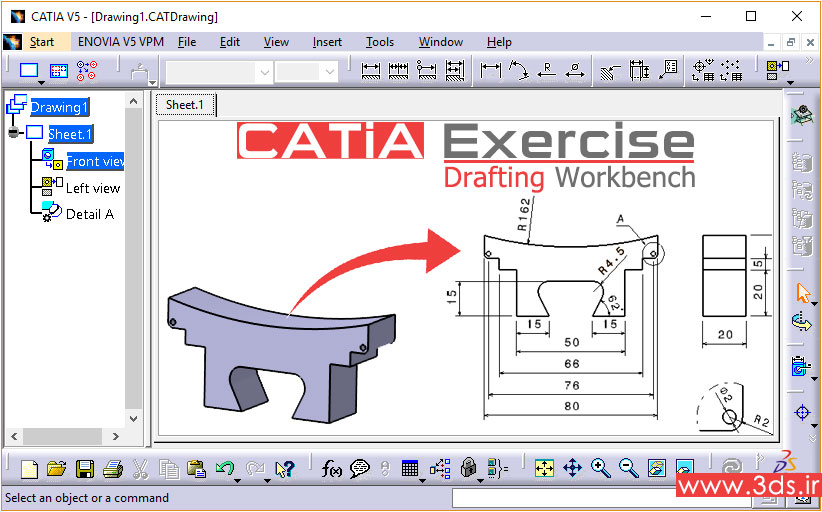Expand the Front View icon's flyout arrow
The width and height of the screenshot is (822, 512).
(x=791, y=83)
